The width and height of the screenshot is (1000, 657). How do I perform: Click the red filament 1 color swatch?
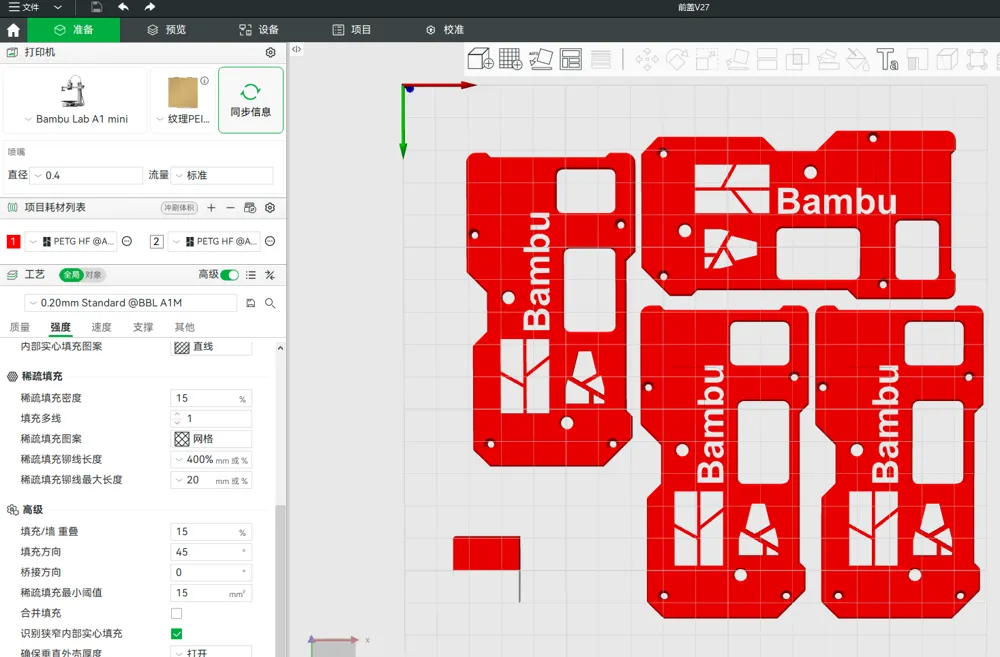click(13, 241)
